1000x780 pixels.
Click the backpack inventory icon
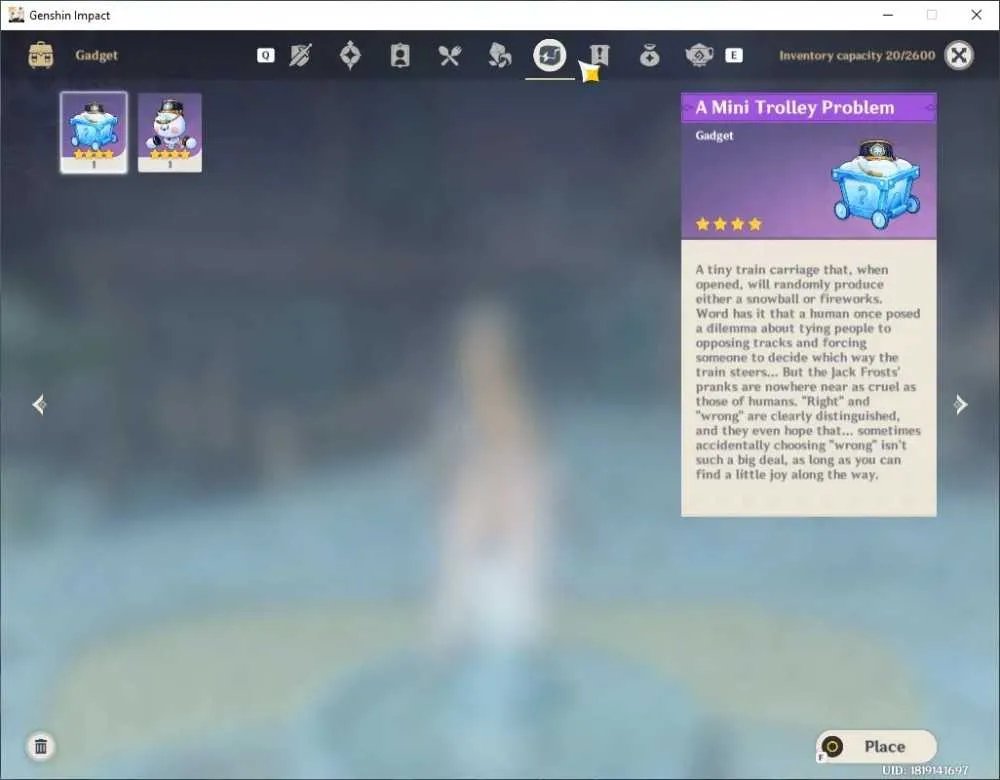41,55
